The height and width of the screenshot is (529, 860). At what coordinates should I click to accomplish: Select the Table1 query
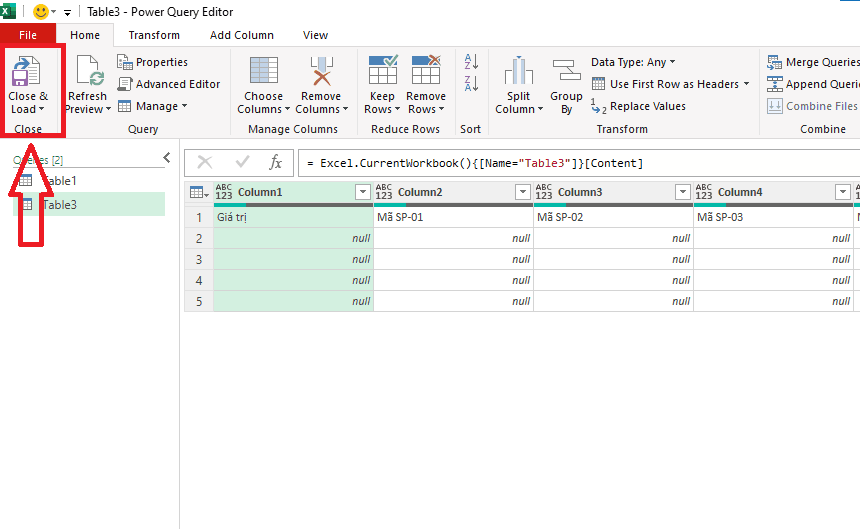[89, 180]
